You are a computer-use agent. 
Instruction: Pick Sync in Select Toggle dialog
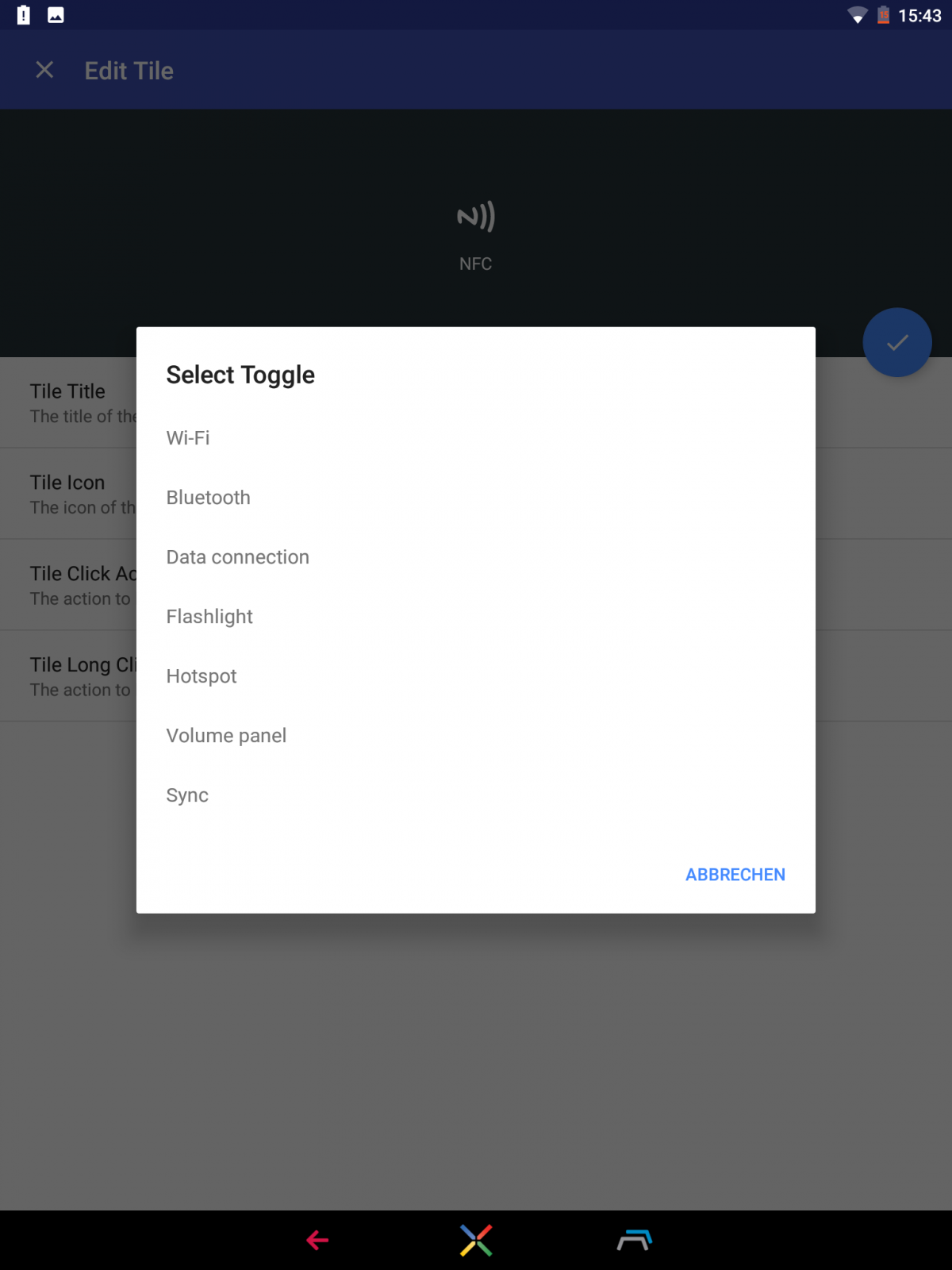pyautogui.click(x=476, y=795)
